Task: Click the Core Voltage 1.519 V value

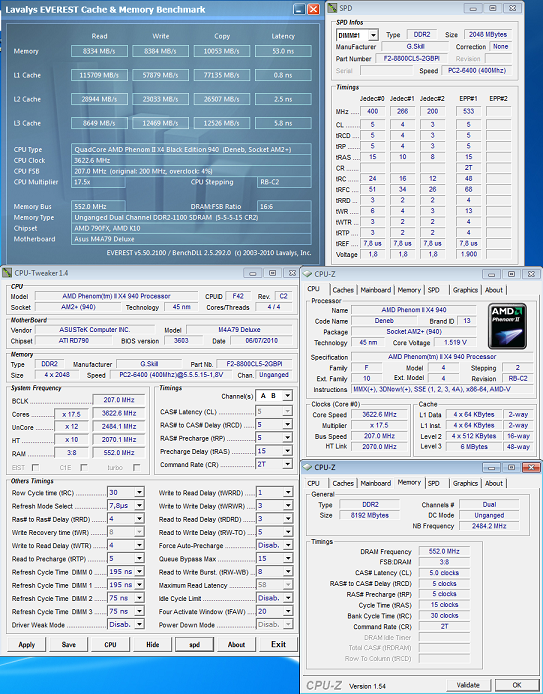Action: [455, 342]
